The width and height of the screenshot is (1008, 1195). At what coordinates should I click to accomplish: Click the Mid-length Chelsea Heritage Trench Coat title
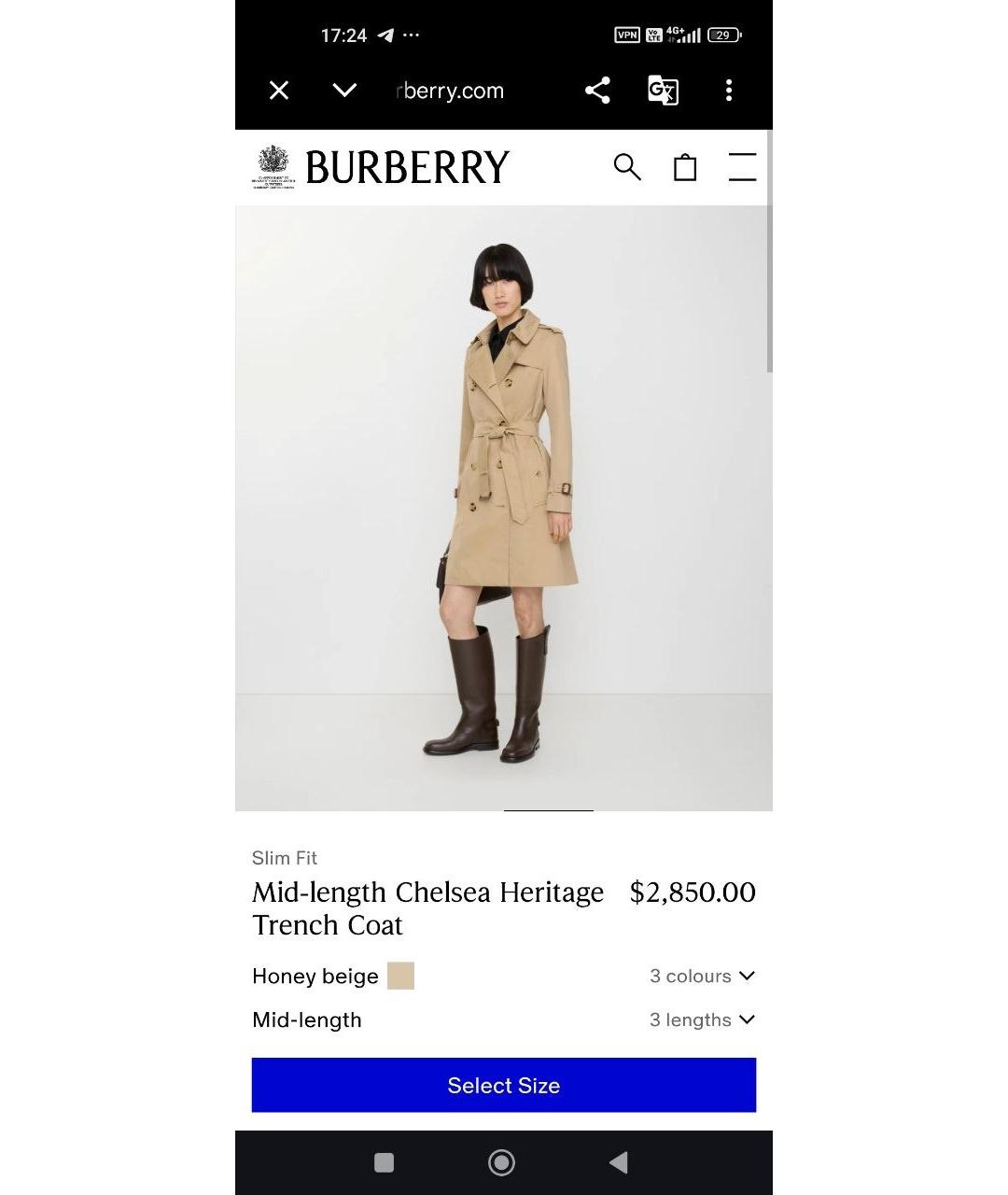[428, 908]
